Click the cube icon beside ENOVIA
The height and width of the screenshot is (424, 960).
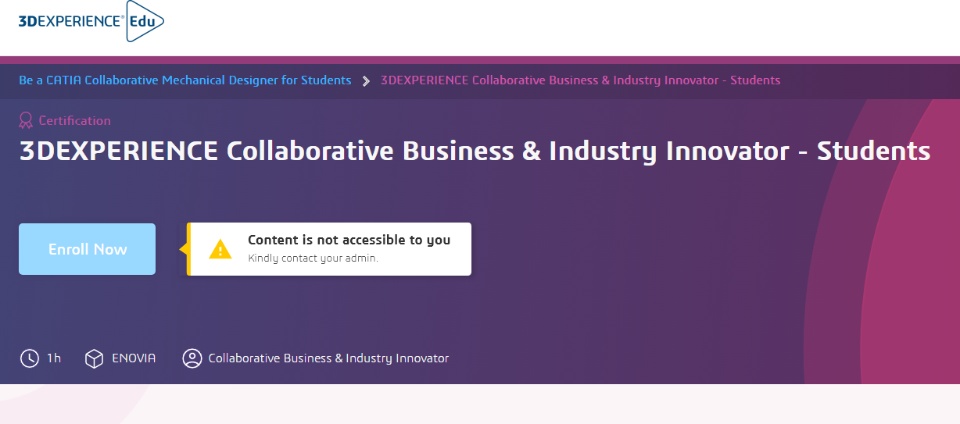point(94,358)
